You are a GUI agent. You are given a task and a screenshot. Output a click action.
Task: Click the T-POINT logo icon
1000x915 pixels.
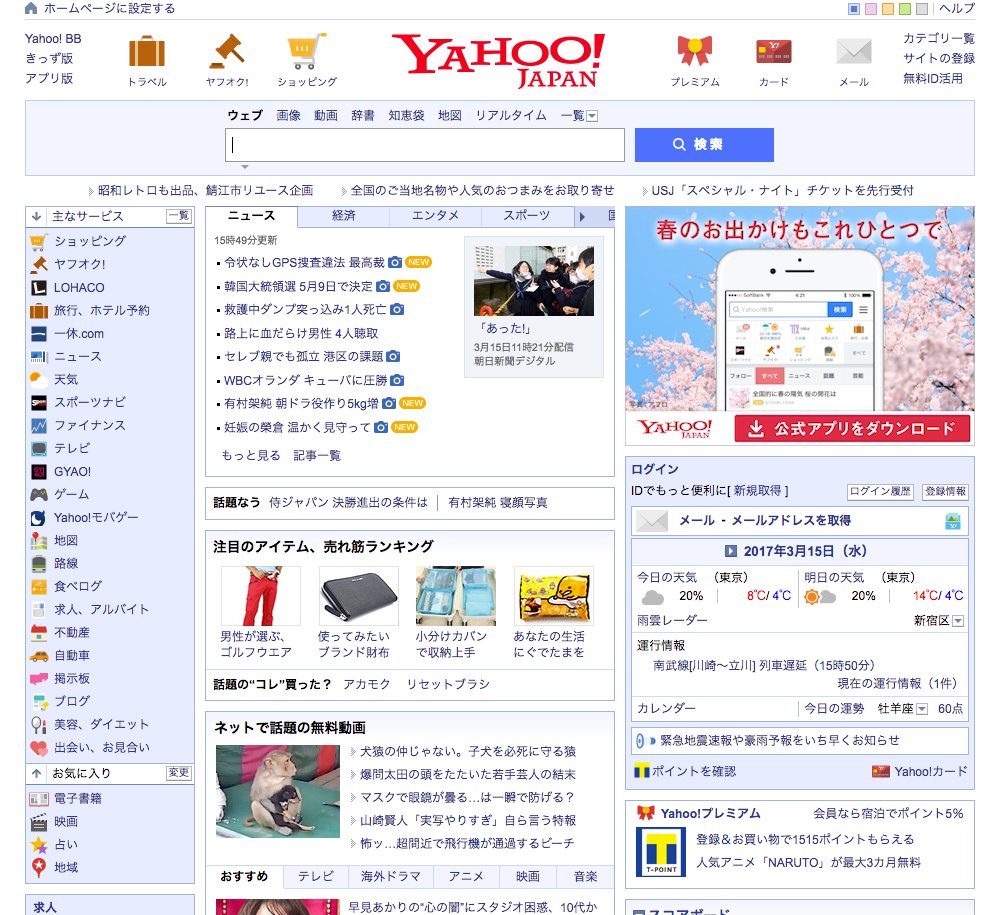point(661,852)
